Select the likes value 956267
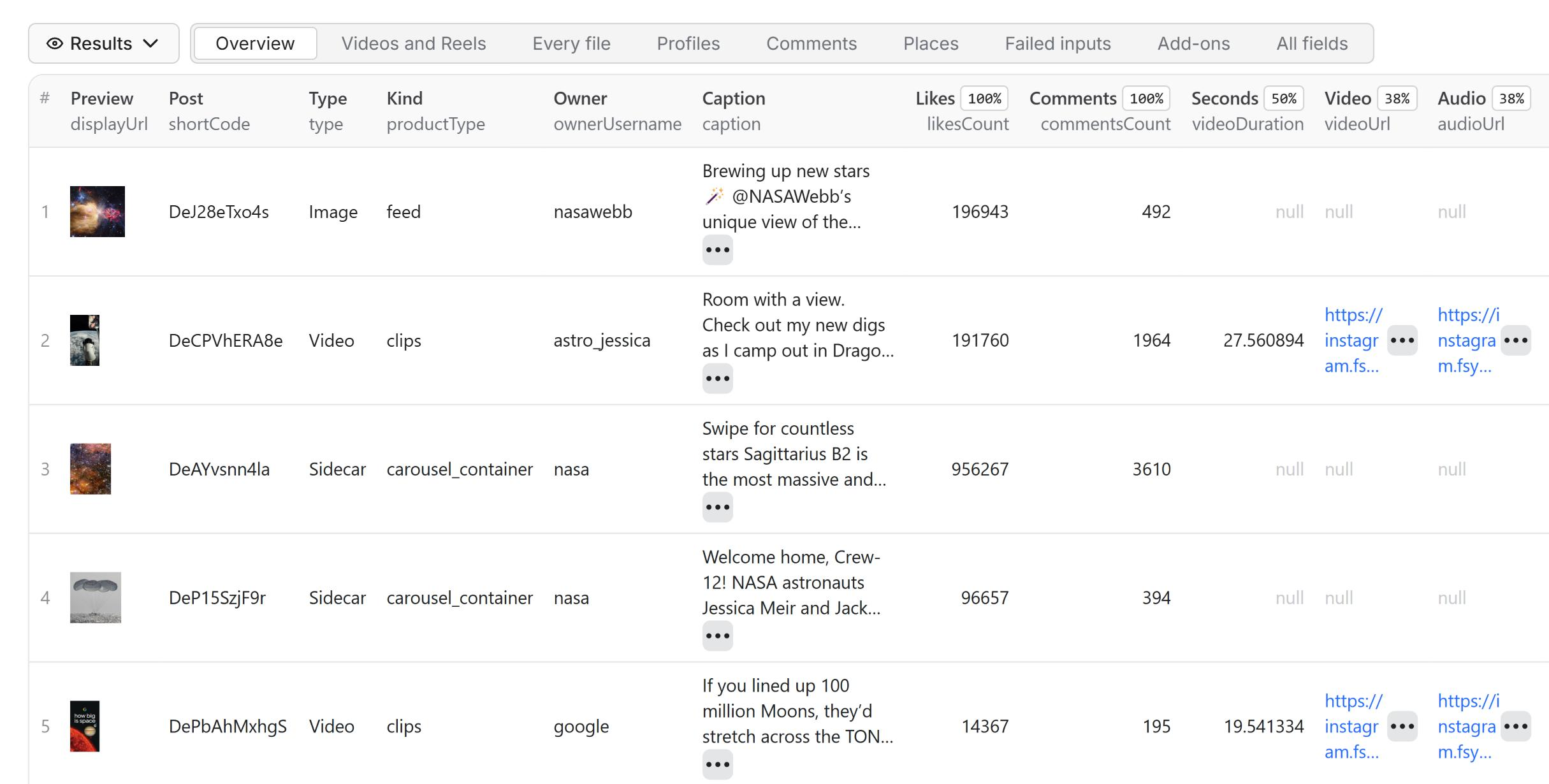The image size is (1549, 784). pyautogui.click(x=980, y=469)
